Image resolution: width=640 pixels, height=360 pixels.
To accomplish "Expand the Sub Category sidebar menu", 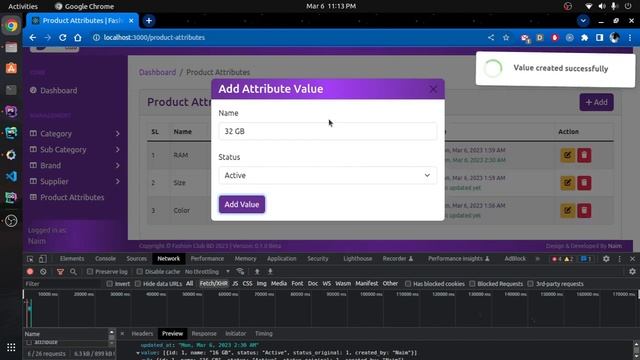I will [x=75, y=150].
